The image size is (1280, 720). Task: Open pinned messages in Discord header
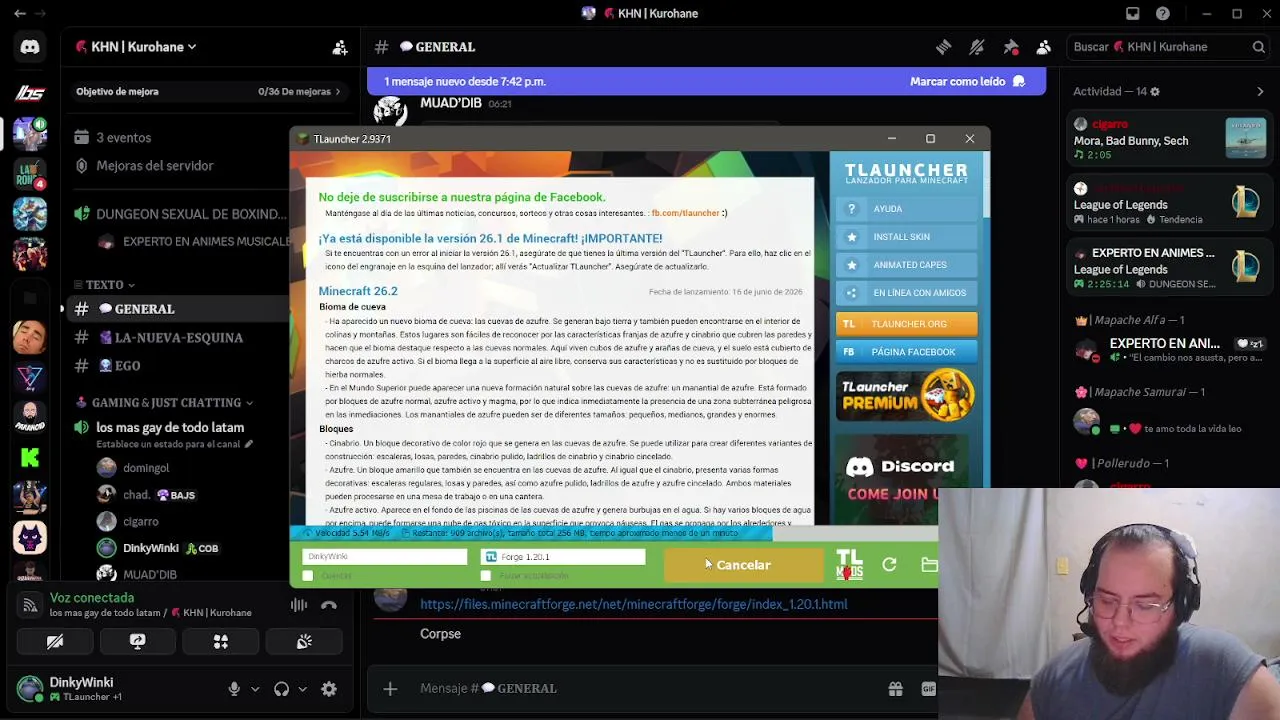tap(1011, 47)
